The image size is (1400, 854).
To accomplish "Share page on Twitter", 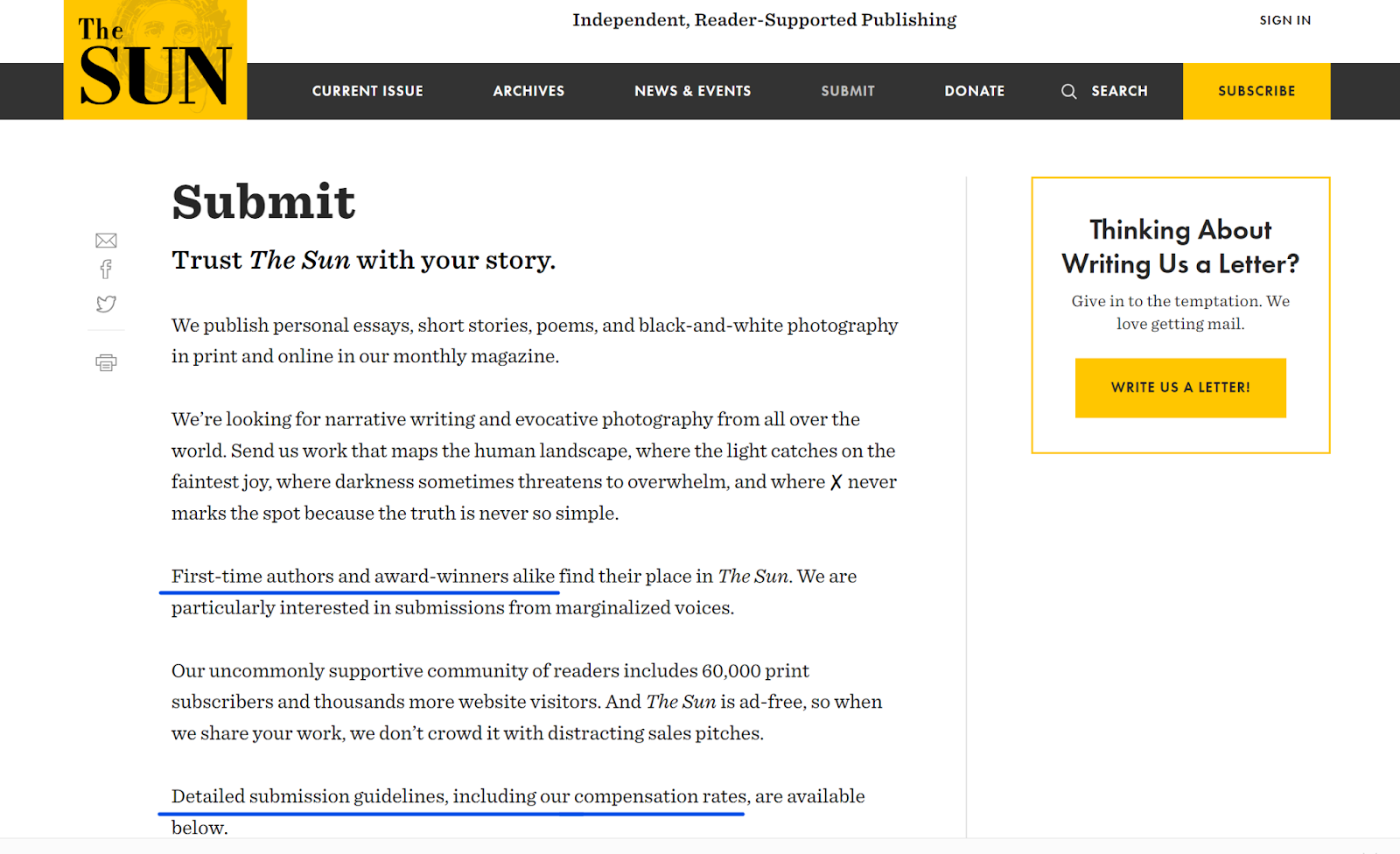I will [x=106, y=304].
